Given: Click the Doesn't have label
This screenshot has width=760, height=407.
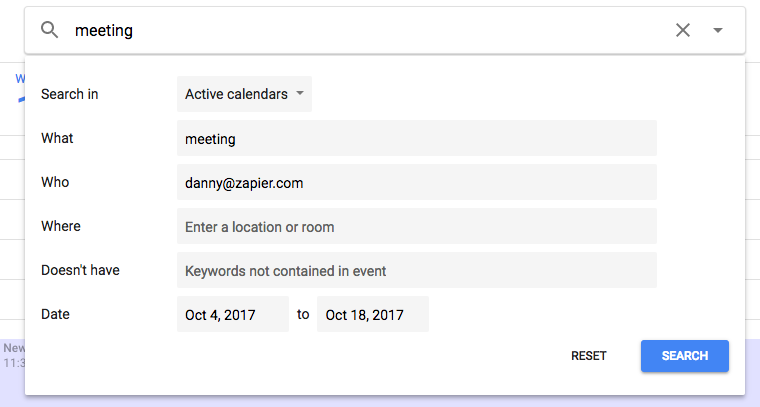Looking at the screenshot, I should 80,270.
